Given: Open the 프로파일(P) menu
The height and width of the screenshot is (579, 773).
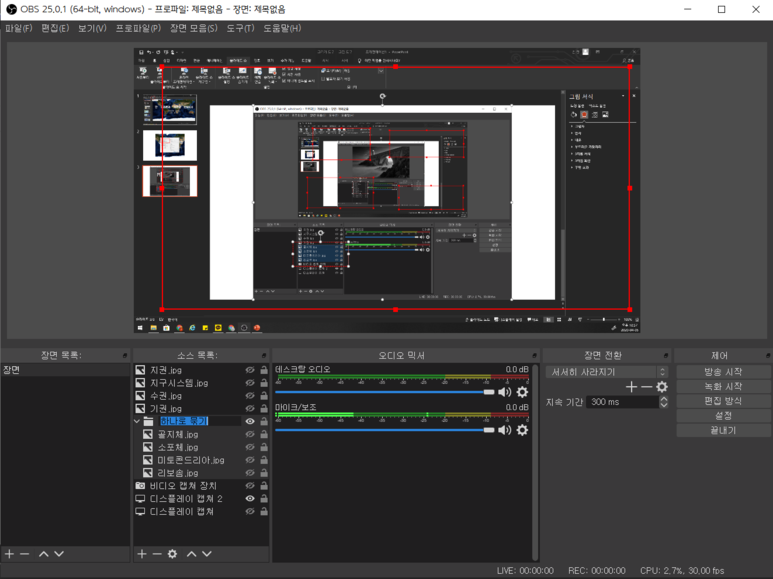Looking at the screenshot, I should (138, 28).
